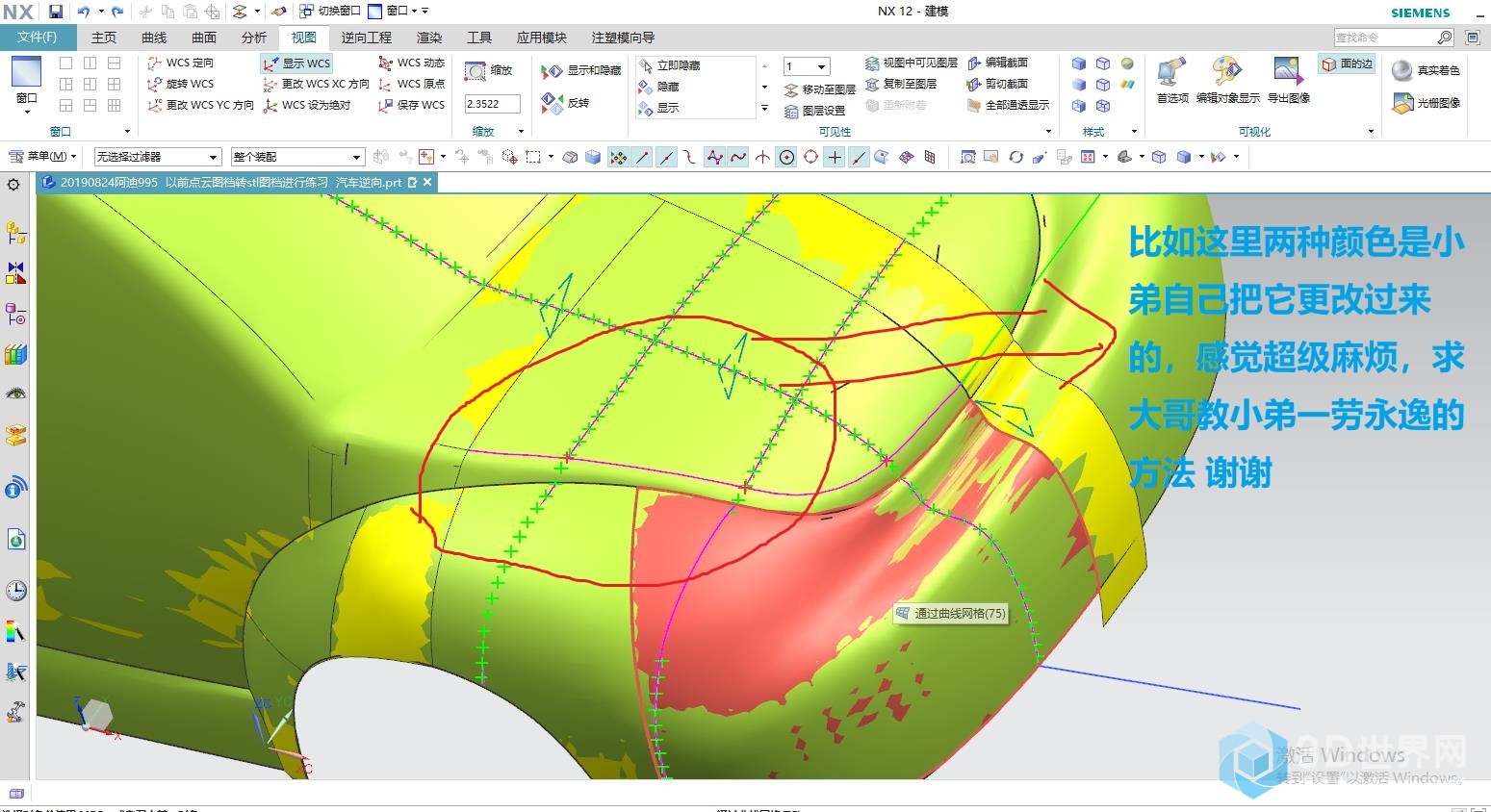The width and height of the screenshot is (1491, 812).
Task: Toggle Point on Curve snap option
Action: point(859,157)
